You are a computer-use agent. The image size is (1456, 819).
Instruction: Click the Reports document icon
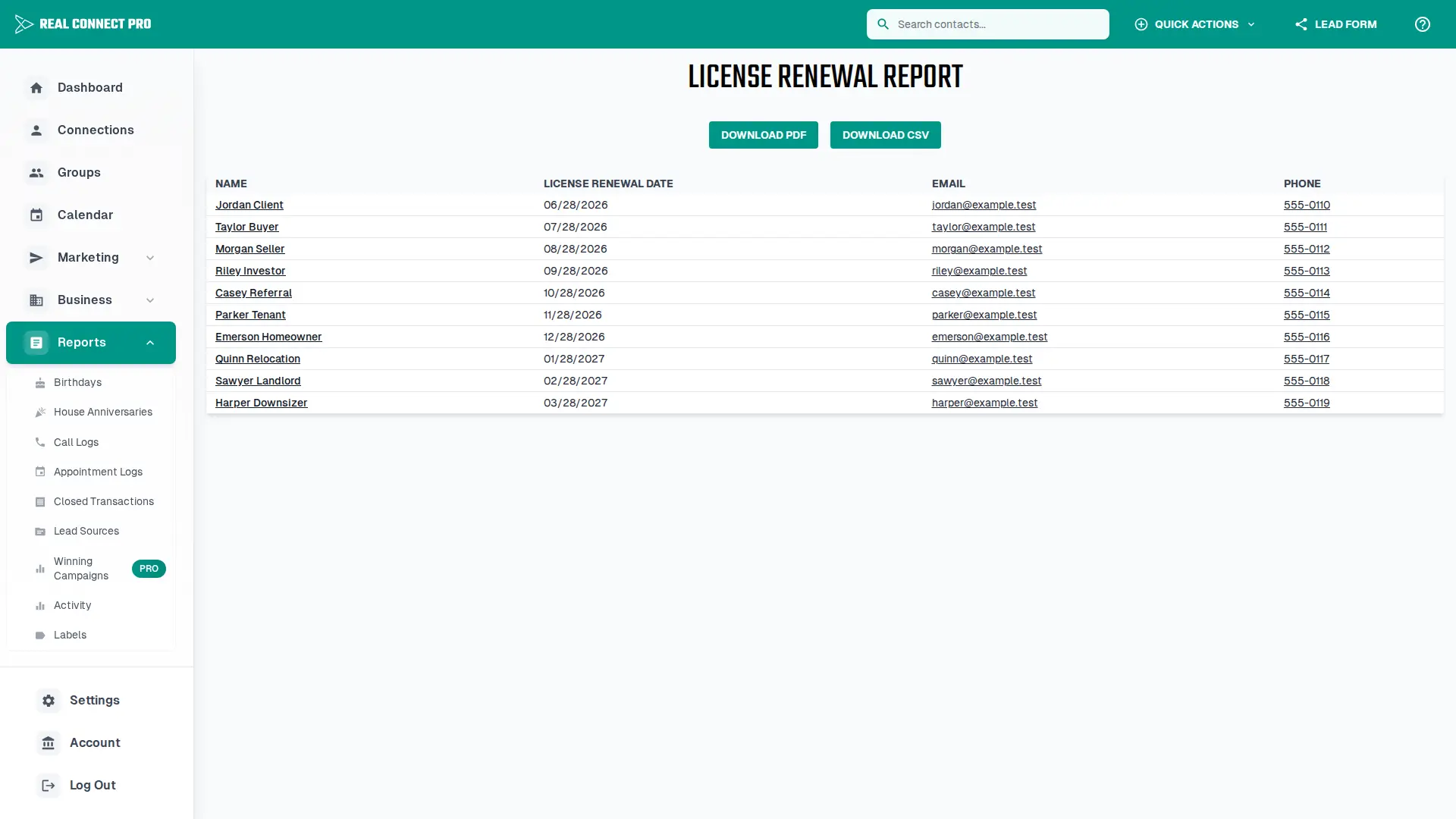(36, 343)
